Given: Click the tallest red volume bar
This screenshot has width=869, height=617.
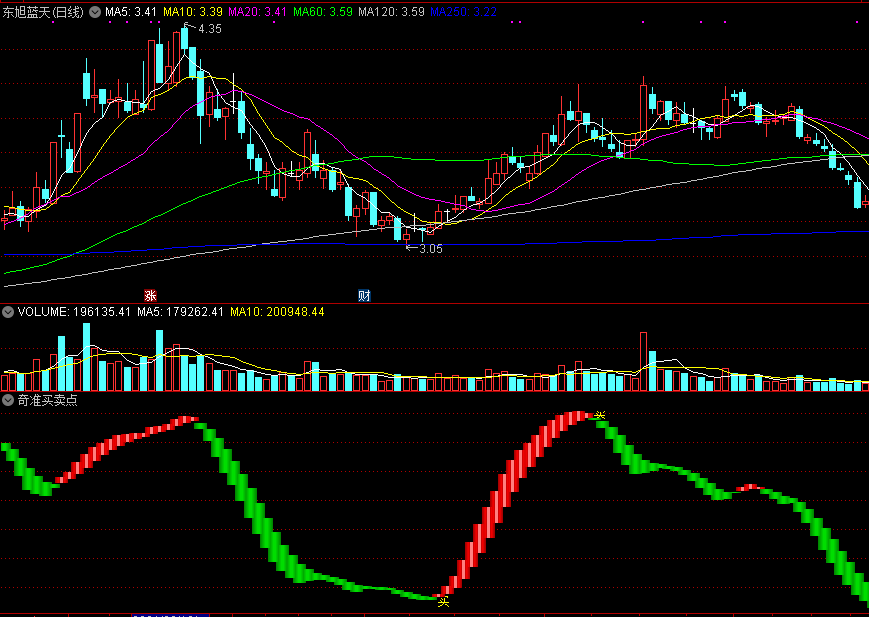Looking at the screenshot, I should [643, 361].
